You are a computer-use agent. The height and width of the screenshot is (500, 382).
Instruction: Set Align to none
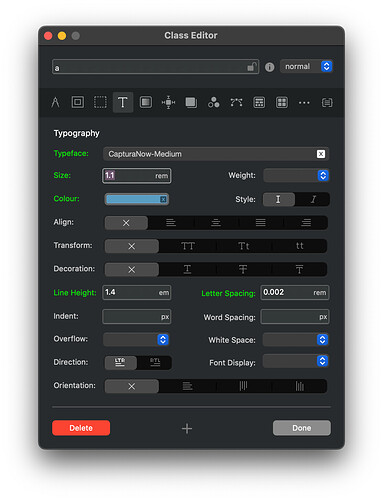pos(126,223)
